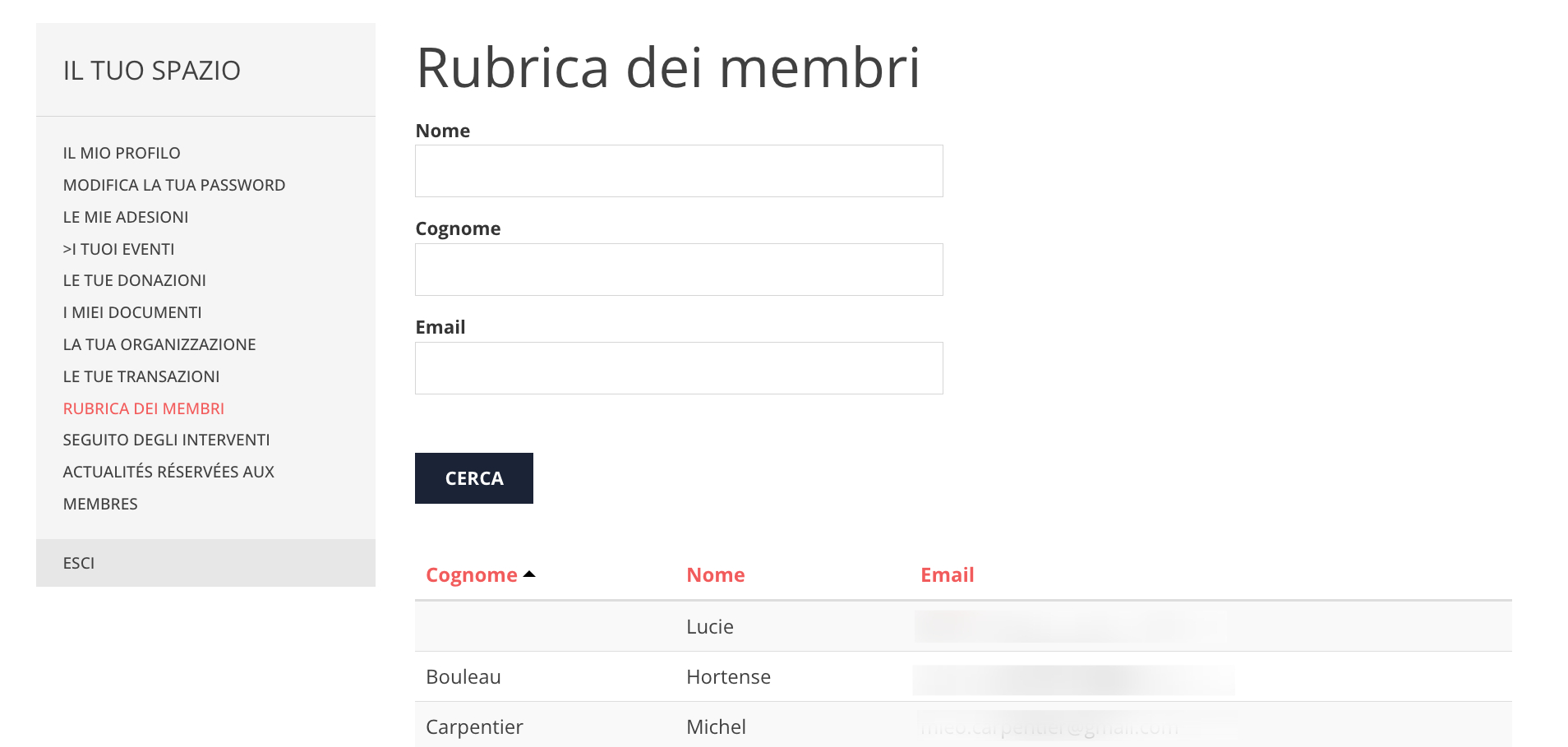Open Le Tue Donazioni page

coord(135,280)
